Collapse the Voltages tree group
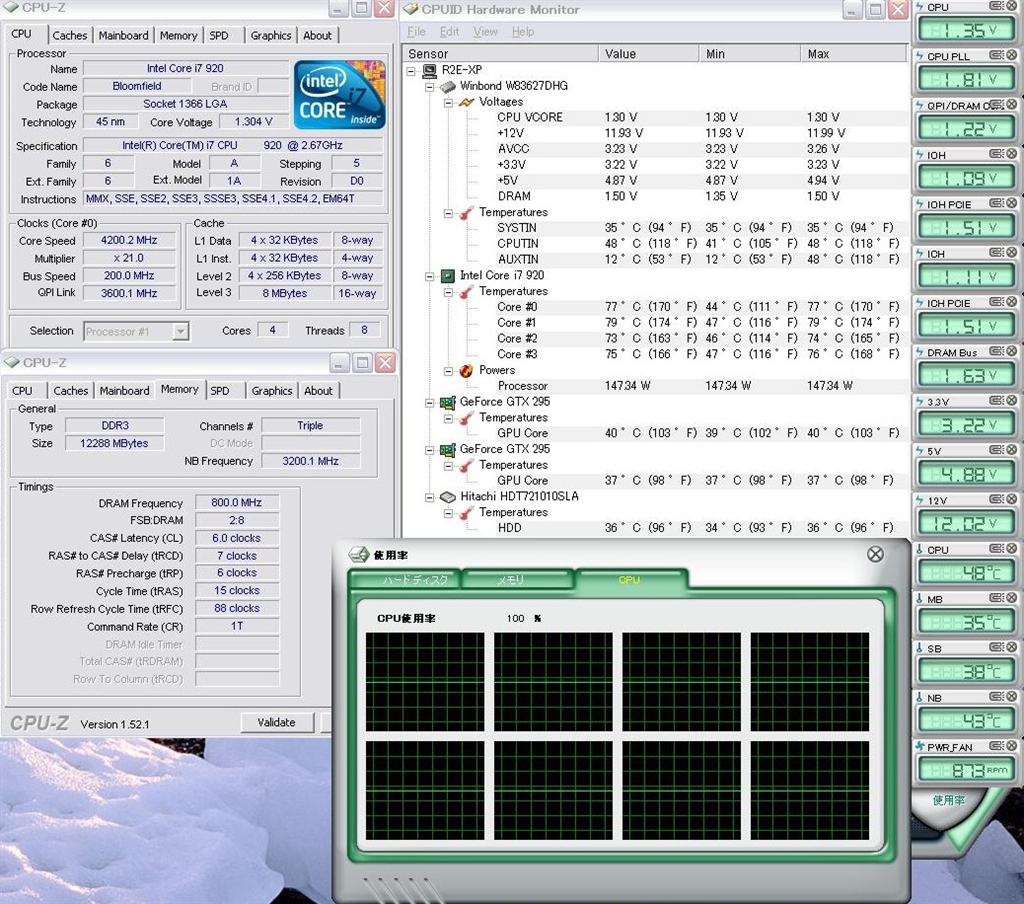Screen dimensions: 1024x904 pyautogui.click(x=447, y=102)
